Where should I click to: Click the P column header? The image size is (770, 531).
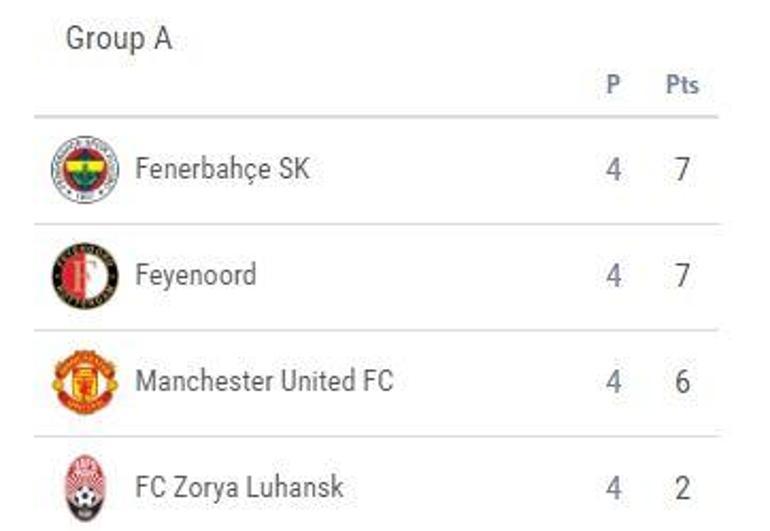click(613, 85)
